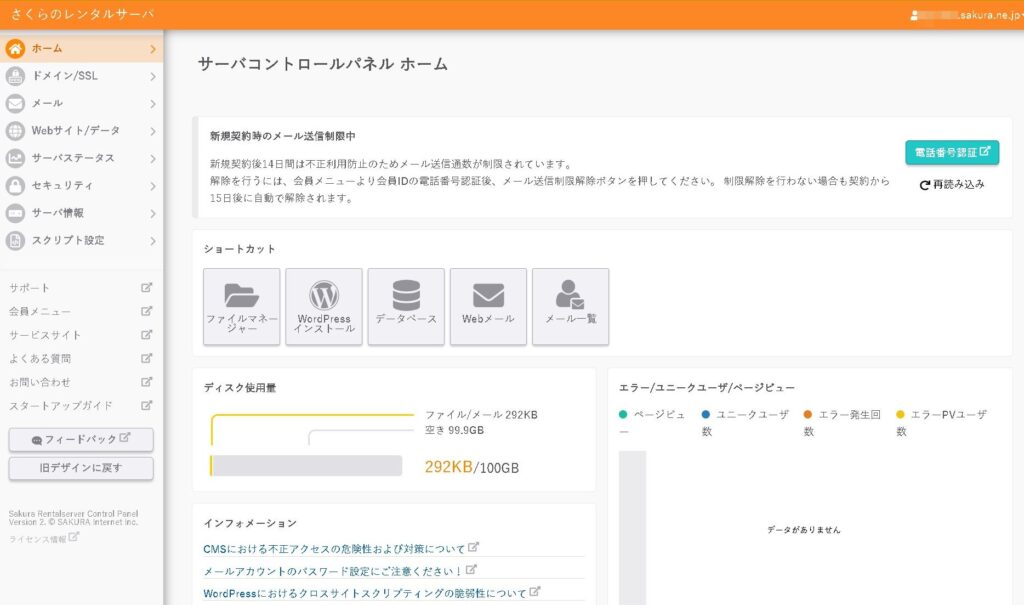Expand the ドメイン/SSL menu chevron

click(x=153, y=76)
